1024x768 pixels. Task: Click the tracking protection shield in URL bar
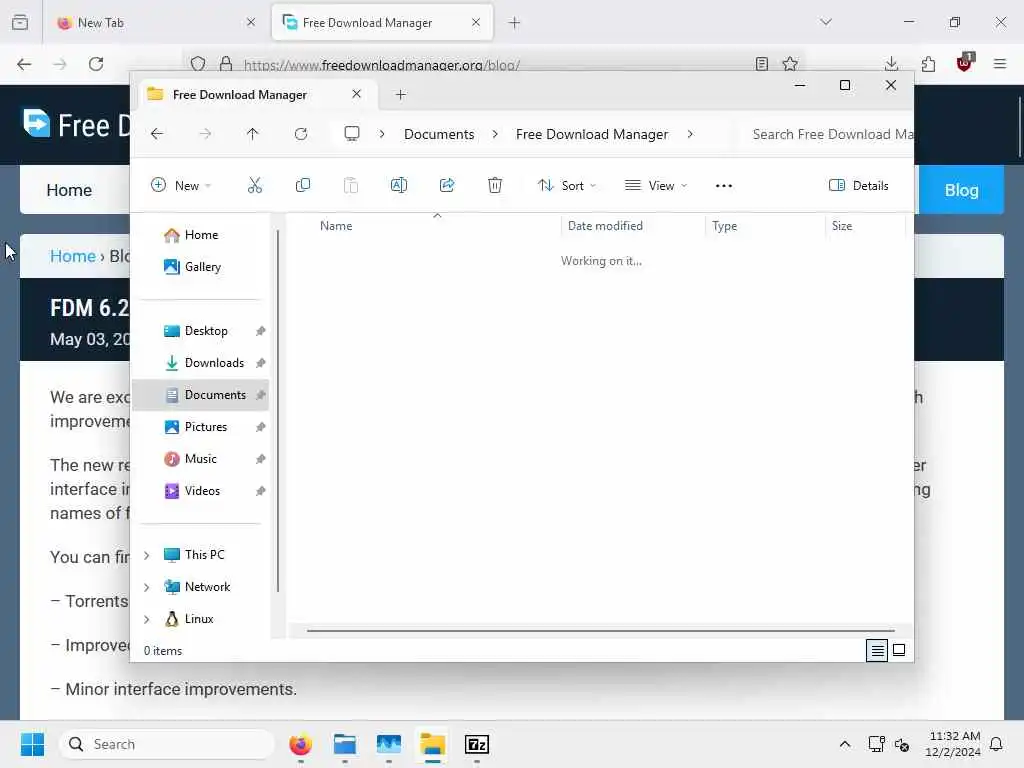click(198, 64)
